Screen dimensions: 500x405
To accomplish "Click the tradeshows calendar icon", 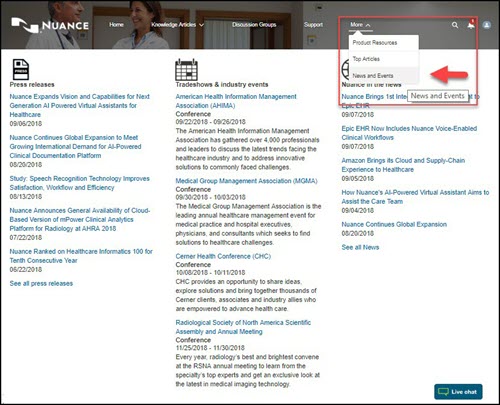I will click(x=186, y=70).
